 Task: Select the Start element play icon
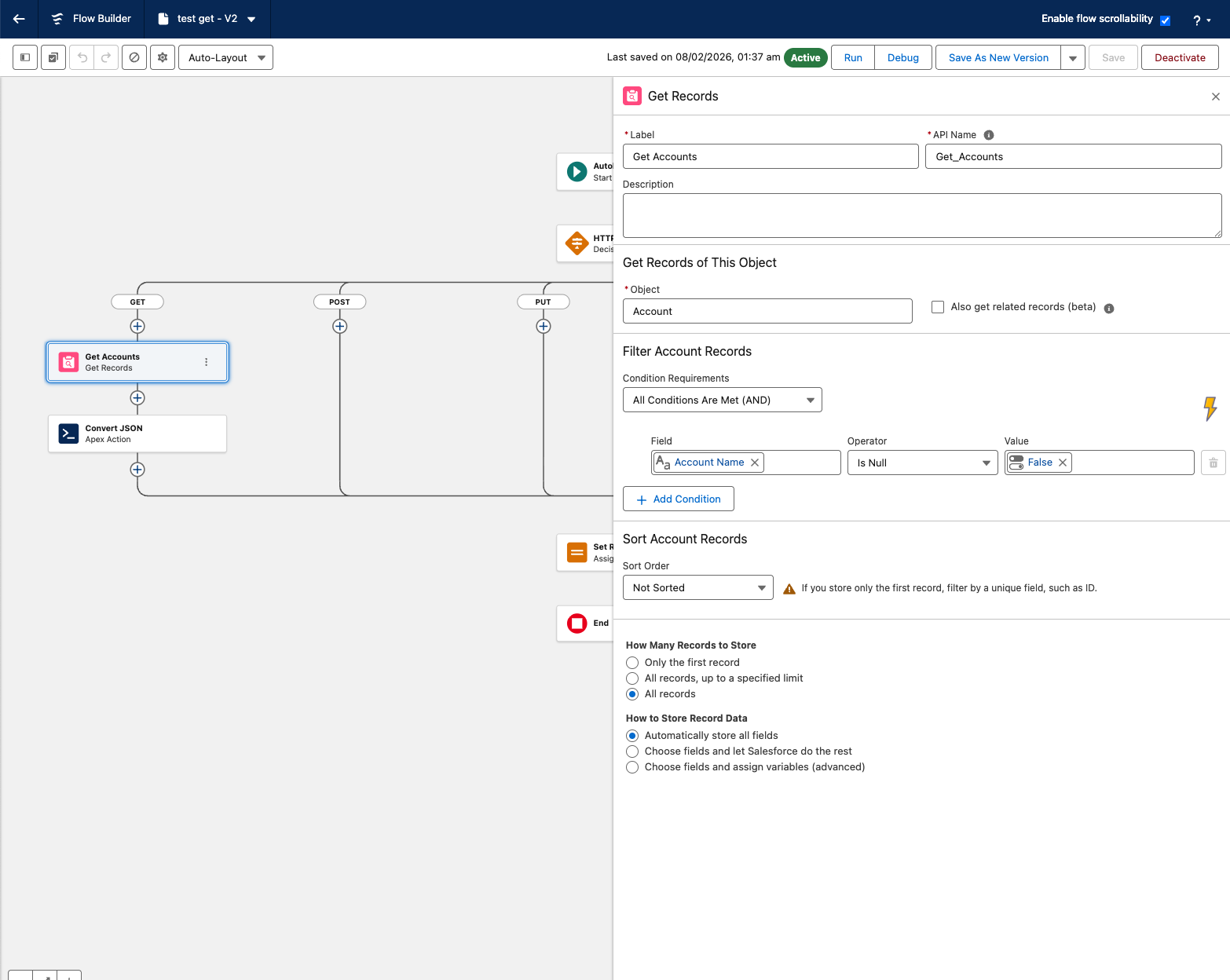point(577,172)
